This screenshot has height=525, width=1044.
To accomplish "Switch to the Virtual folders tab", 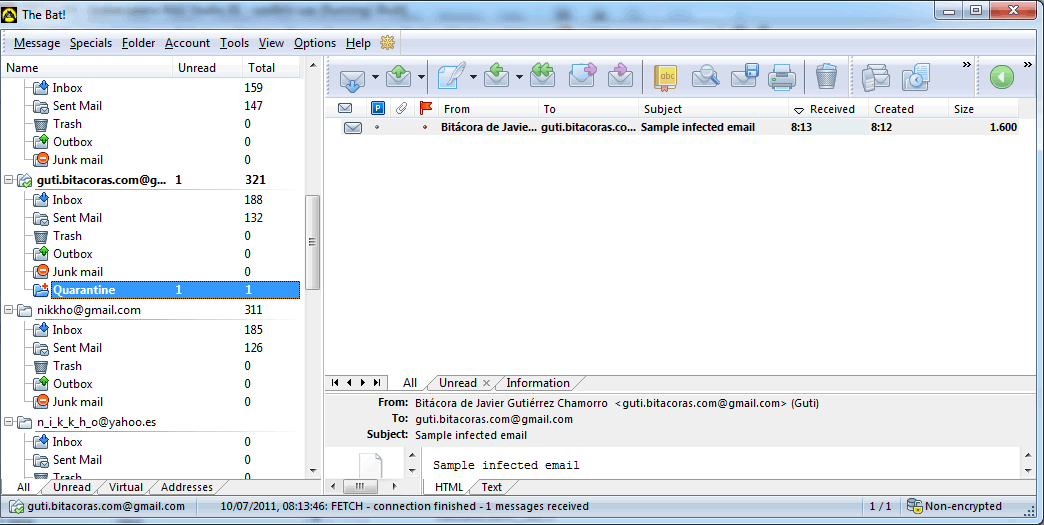I will coord(126,487).
